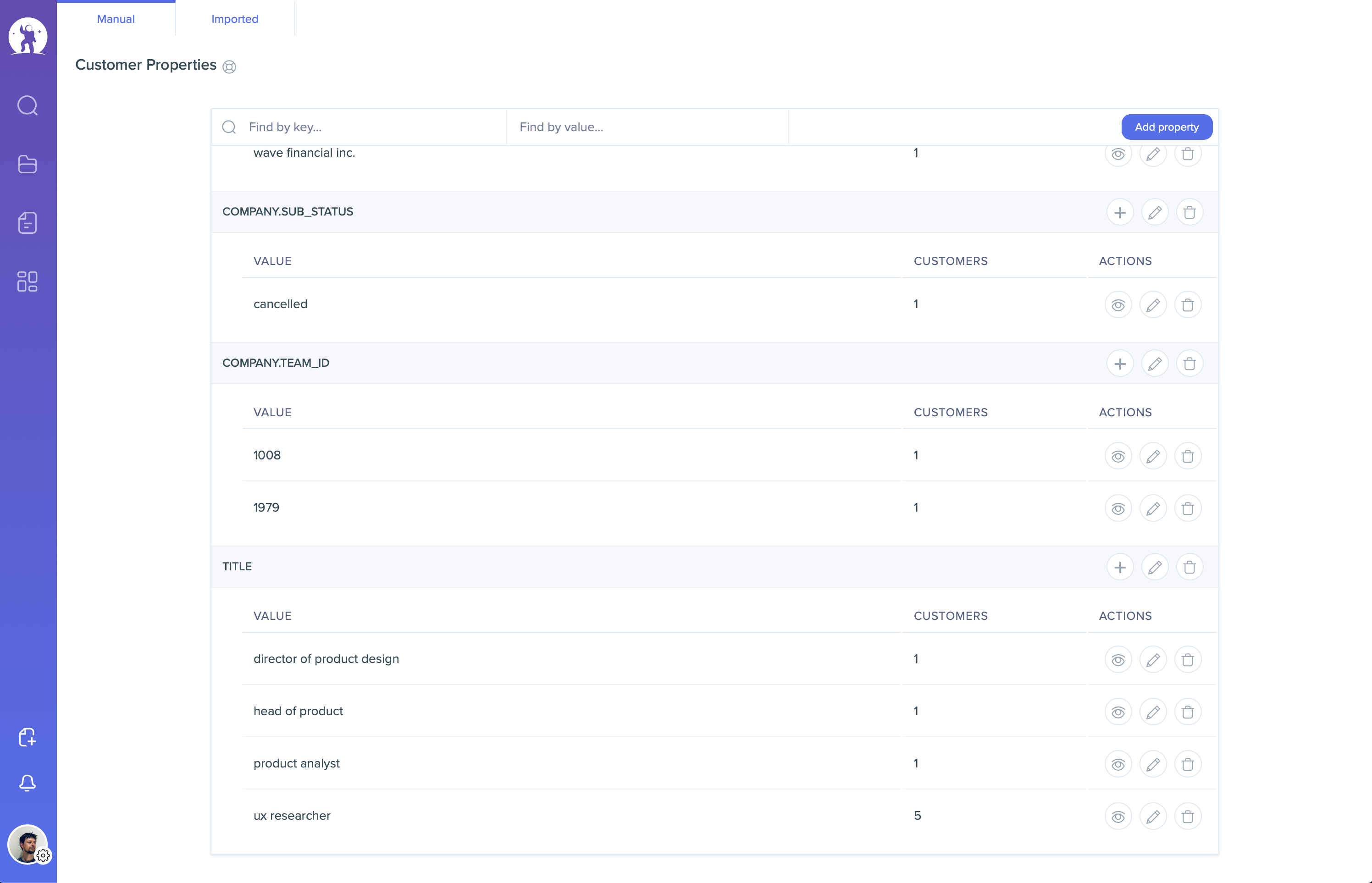Screen dimensions: 1372x883
Task: Delete the cancelled value
Action: [x=1188, y=305]
